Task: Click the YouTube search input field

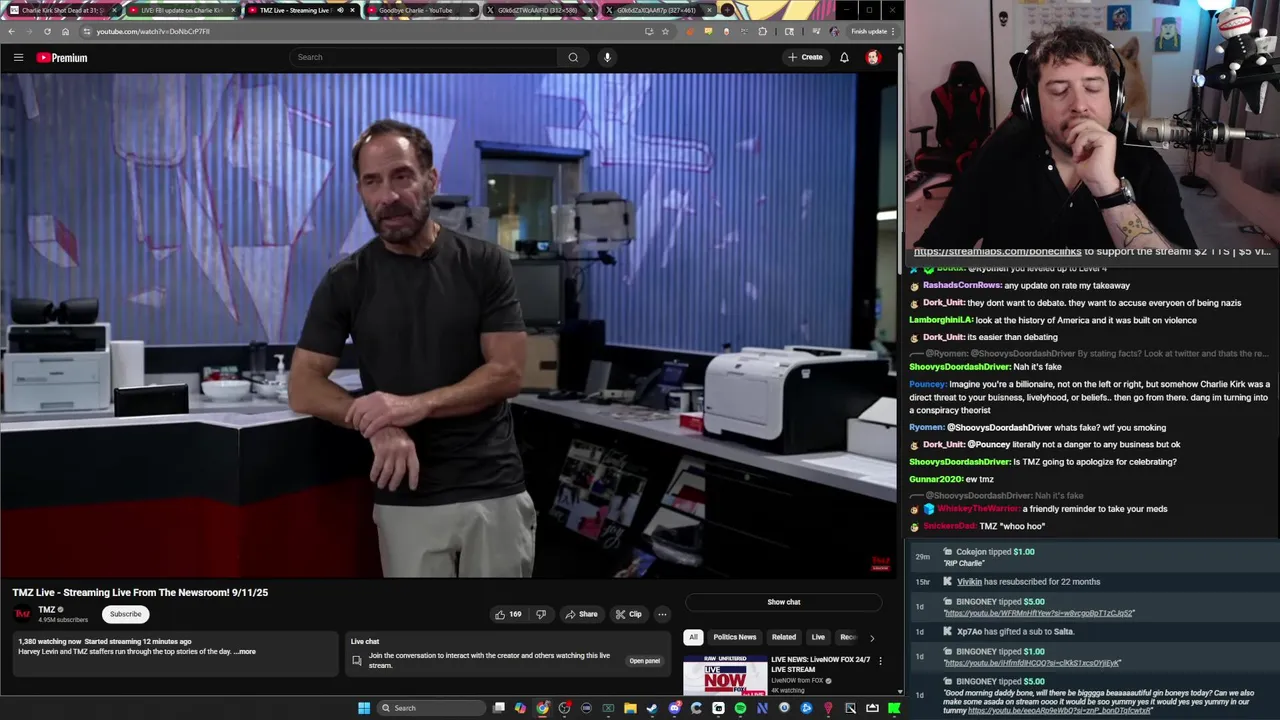Action: click(x=424, y=57)
